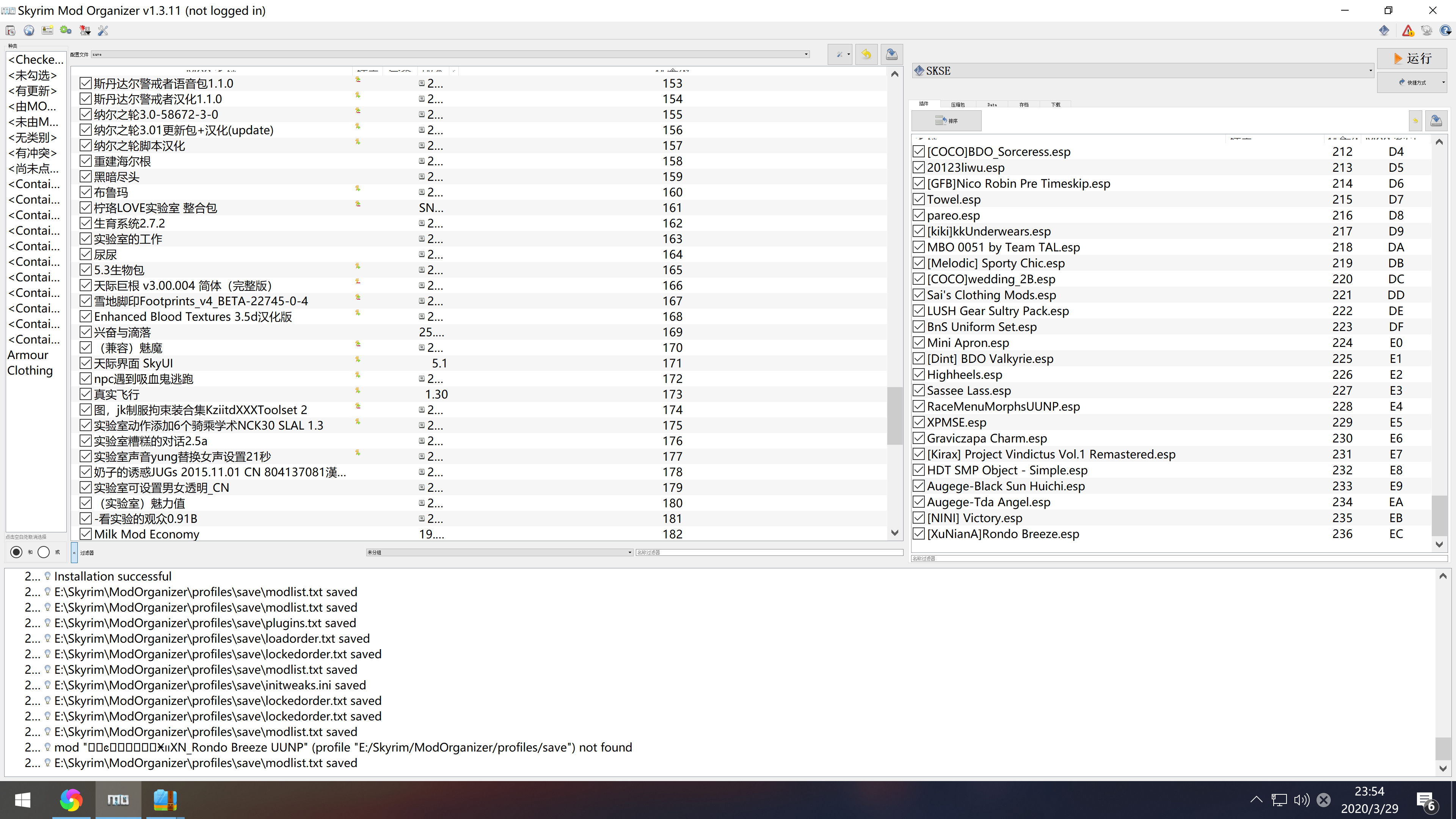Switch to the 下载 downloads tab

[x=1055, y=105]
